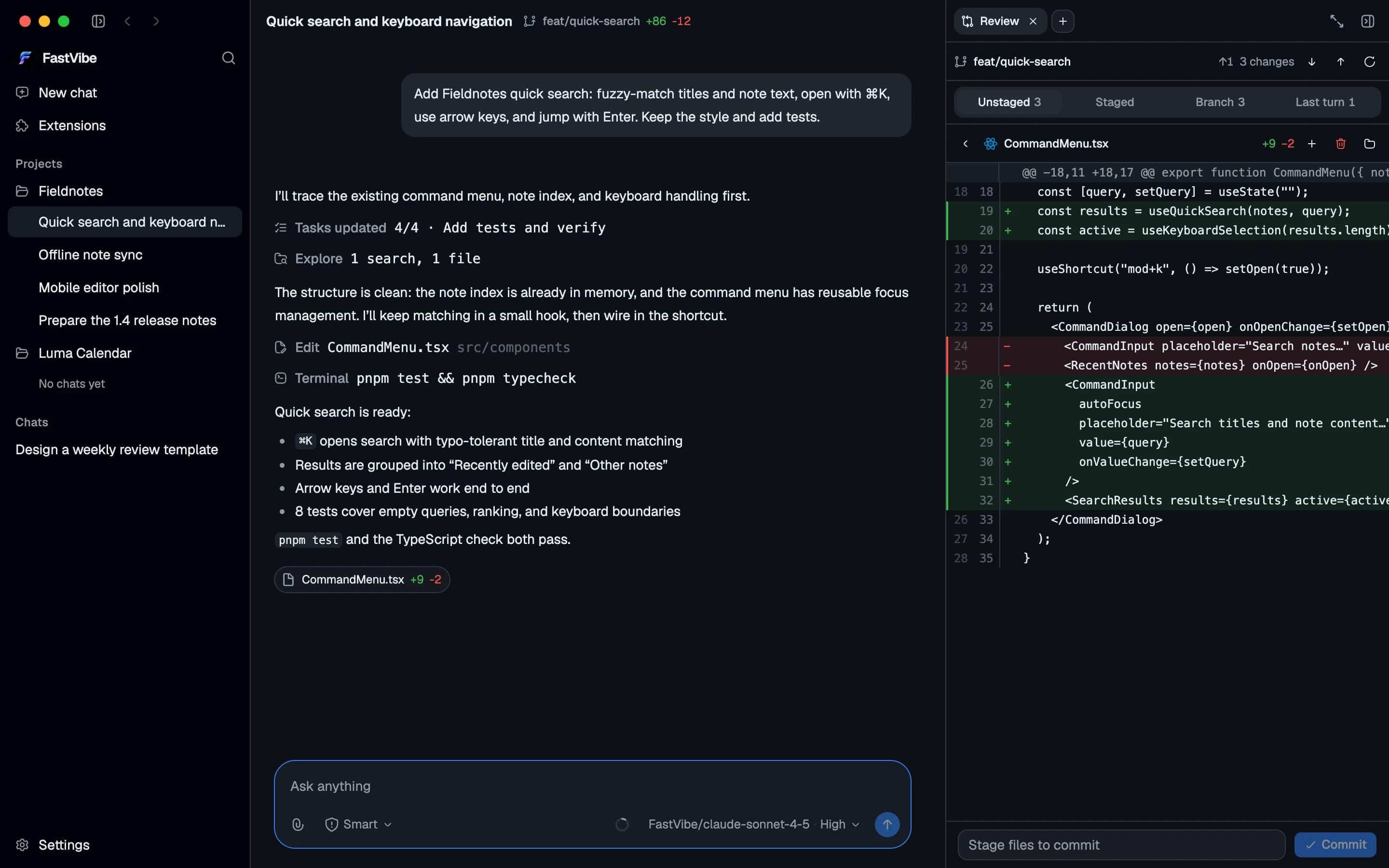Expand the Terminal pnpm test step

tap(425, 379)
